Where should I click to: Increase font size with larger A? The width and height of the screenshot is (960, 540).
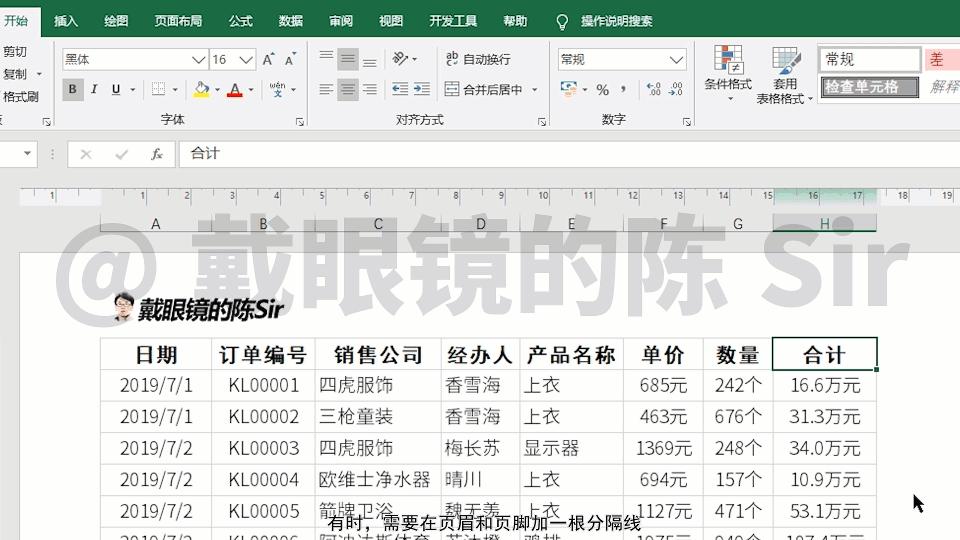268,59
